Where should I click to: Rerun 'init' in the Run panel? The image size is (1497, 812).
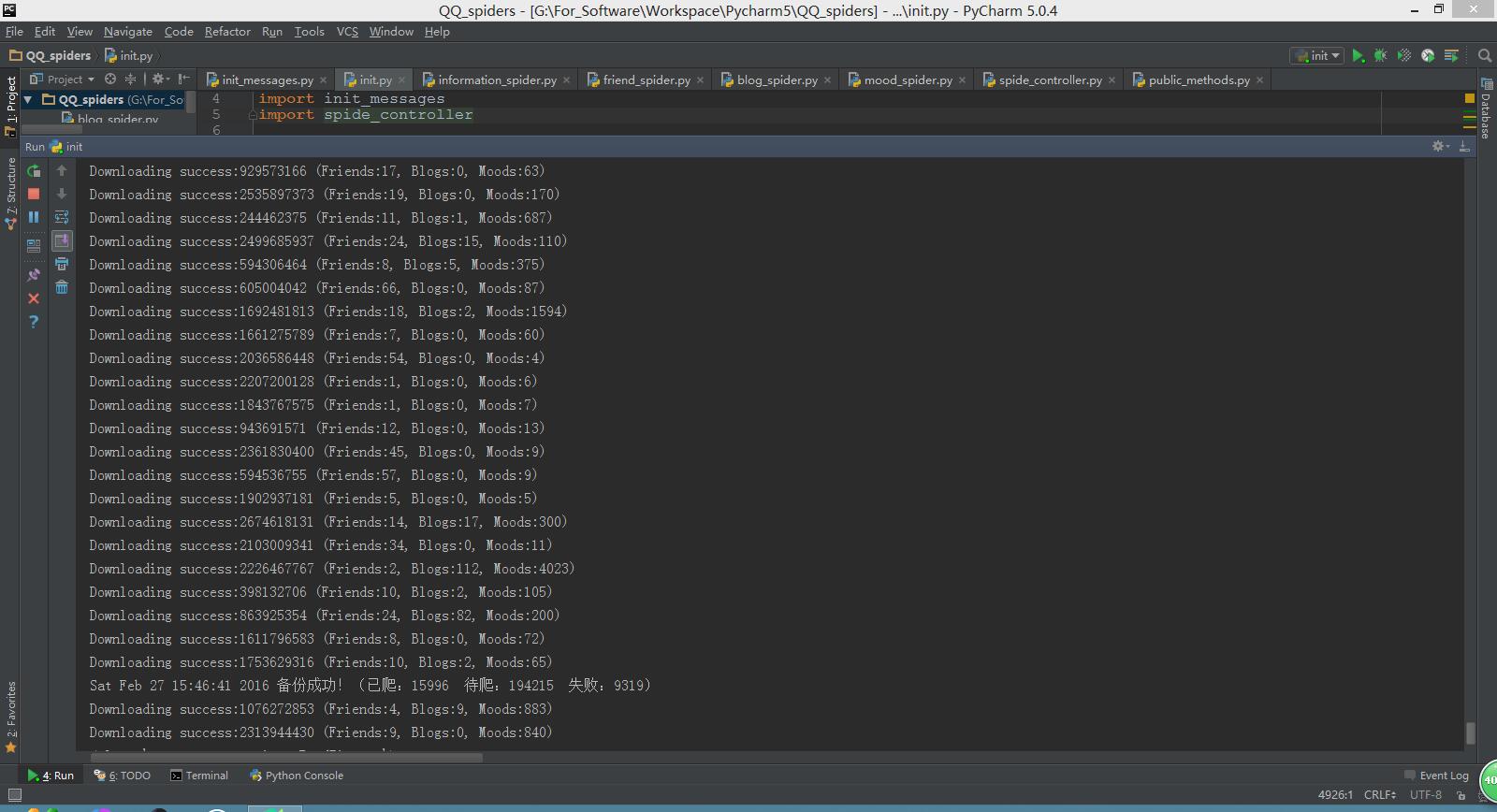(34, 170)
